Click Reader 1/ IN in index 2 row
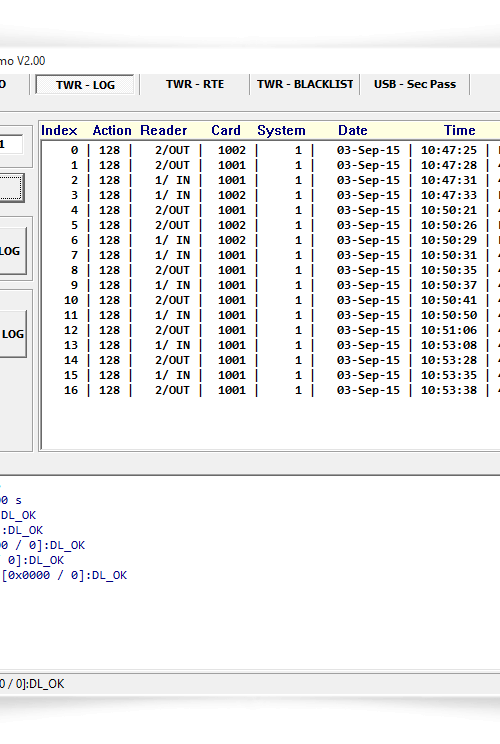 (x=172, y=180)
